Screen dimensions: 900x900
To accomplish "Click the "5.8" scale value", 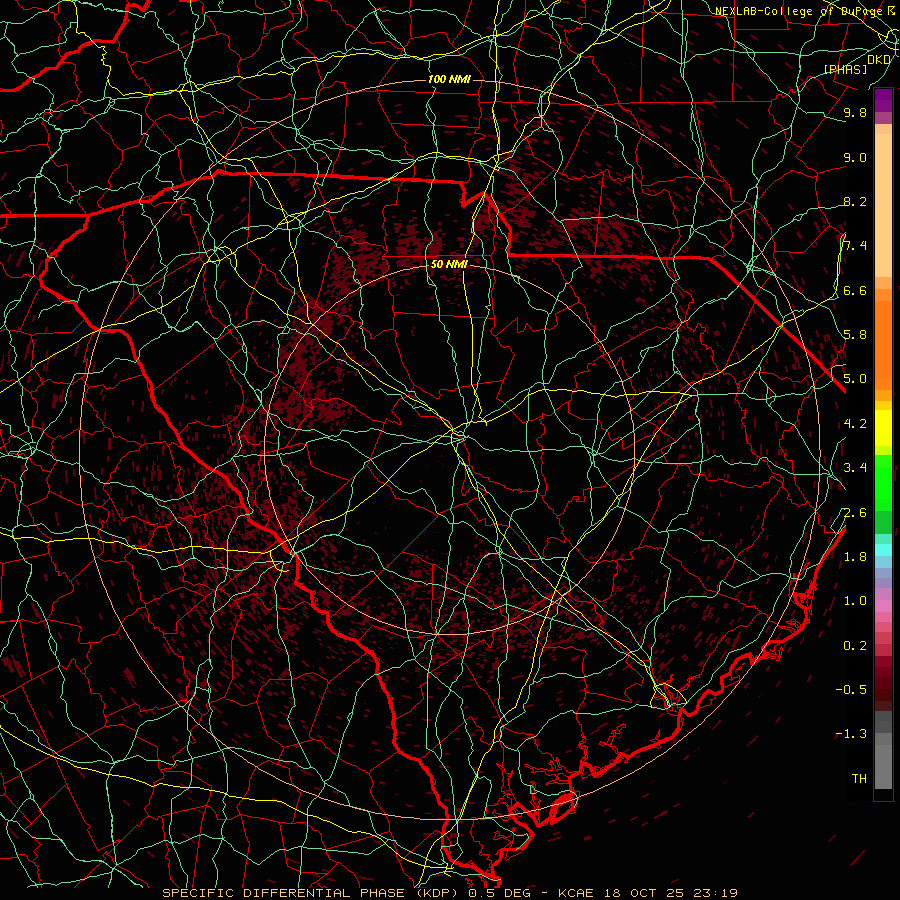I will click(x=855, y=335).
